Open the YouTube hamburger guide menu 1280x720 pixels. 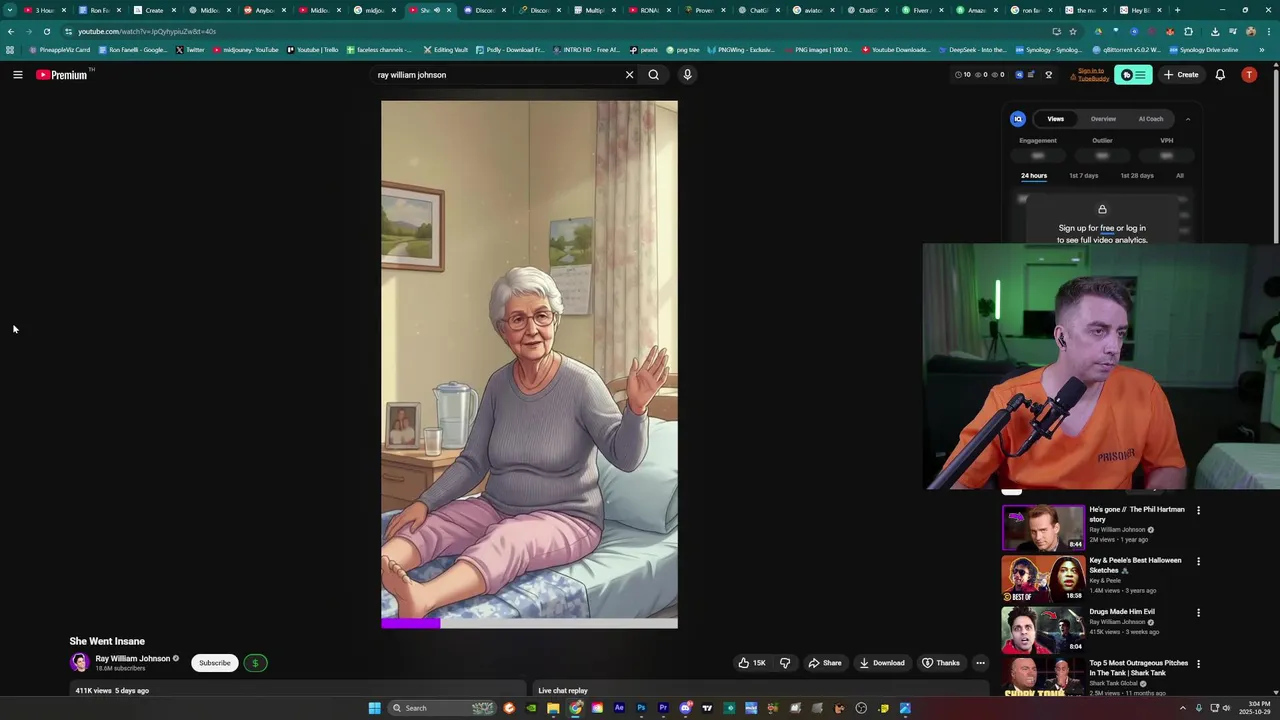17,75
